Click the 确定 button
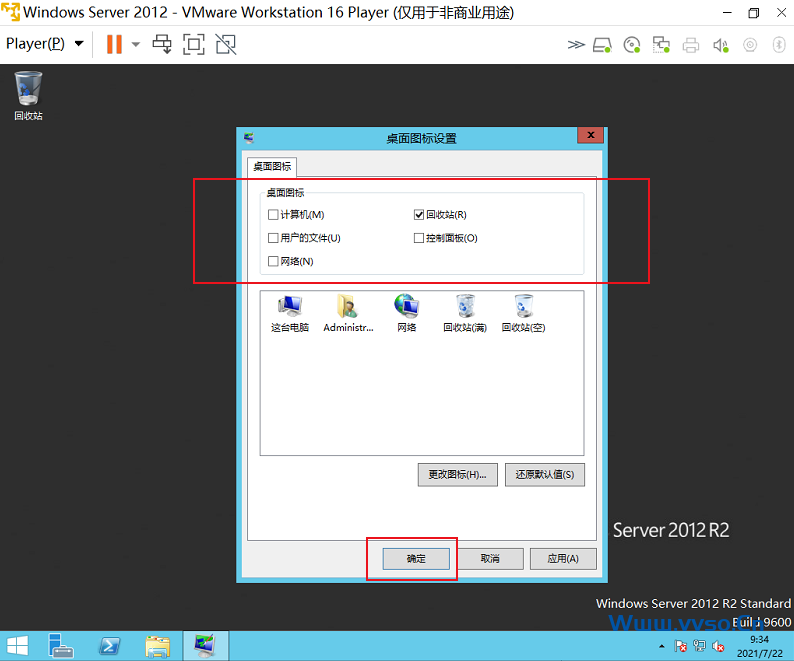Screen dimensions: 794x661 pos(416,558)
